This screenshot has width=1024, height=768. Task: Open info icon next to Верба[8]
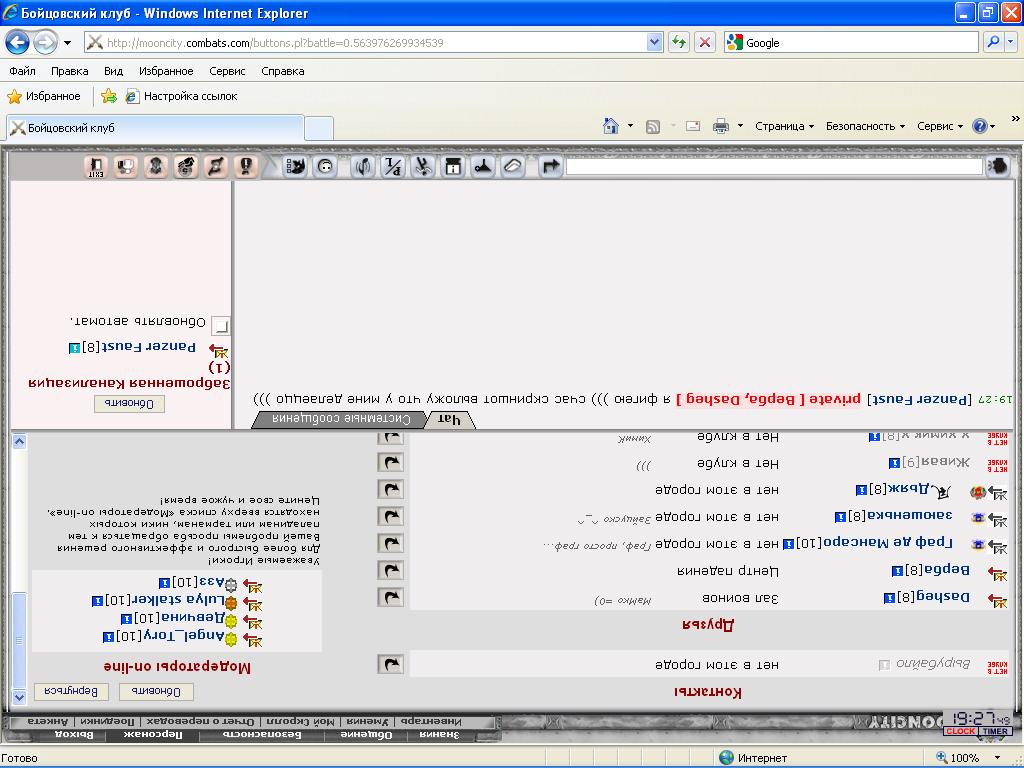[x=897, y=571]
